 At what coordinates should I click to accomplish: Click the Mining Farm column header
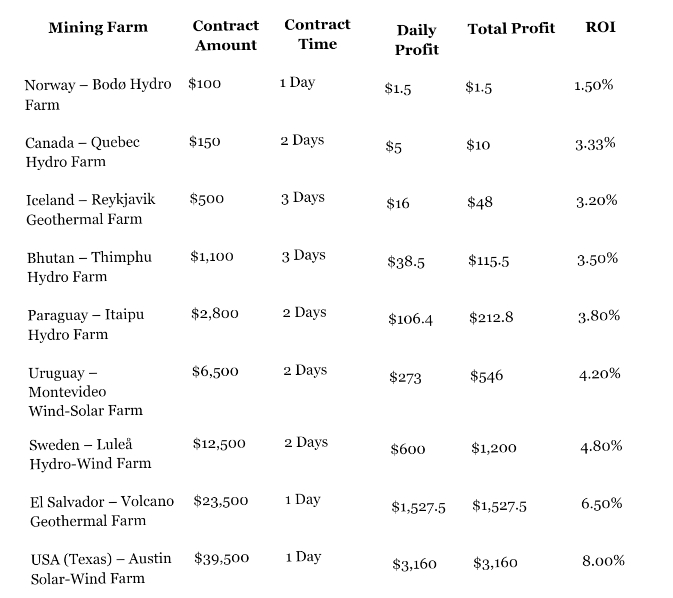(98, 28)
